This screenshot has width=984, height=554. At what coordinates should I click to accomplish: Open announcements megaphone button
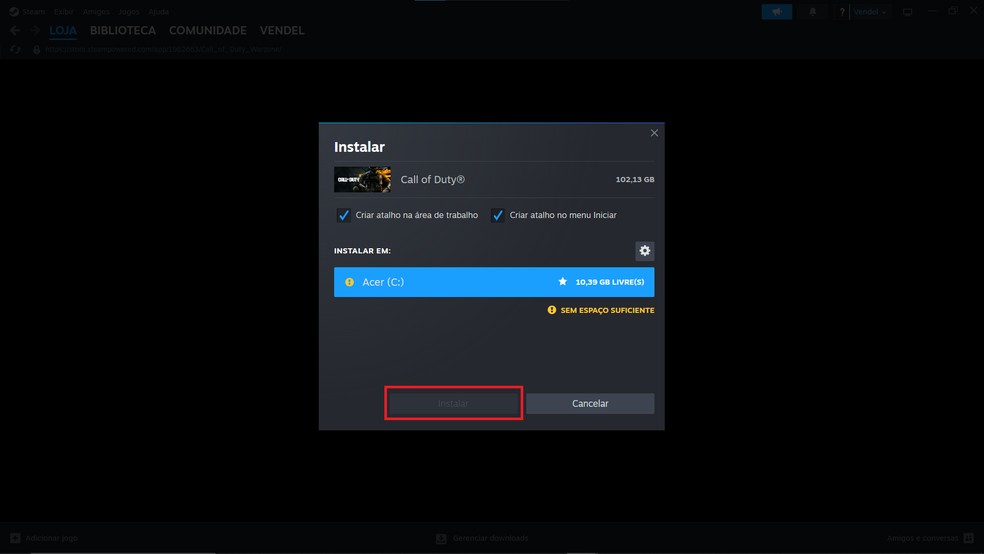[776, 11]
